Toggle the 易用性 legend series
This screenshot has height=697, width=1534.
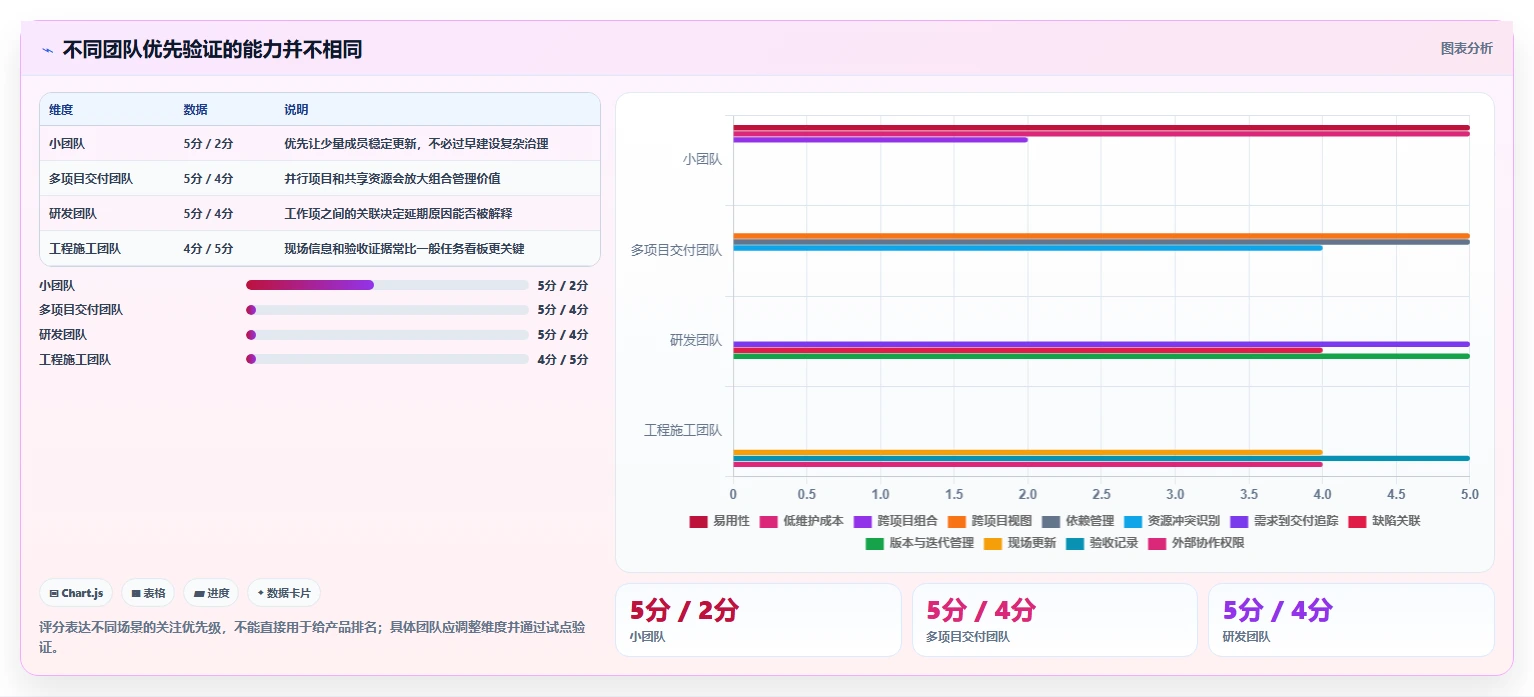tap(719, 521)
